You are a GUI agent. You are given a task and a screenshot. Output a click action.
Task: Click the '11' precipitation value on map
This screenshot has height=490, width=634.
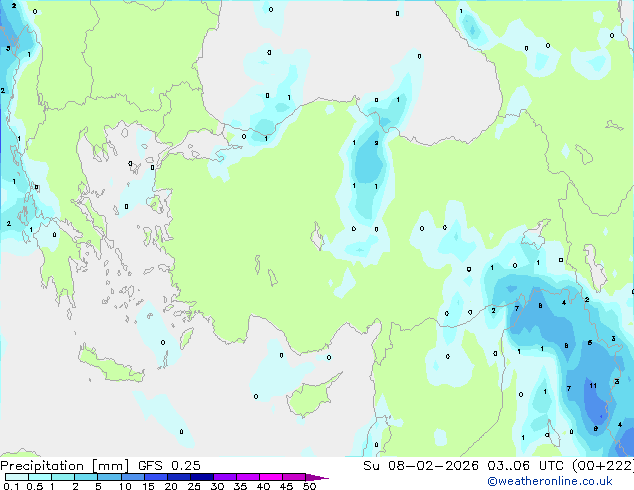tap(593, 386)
